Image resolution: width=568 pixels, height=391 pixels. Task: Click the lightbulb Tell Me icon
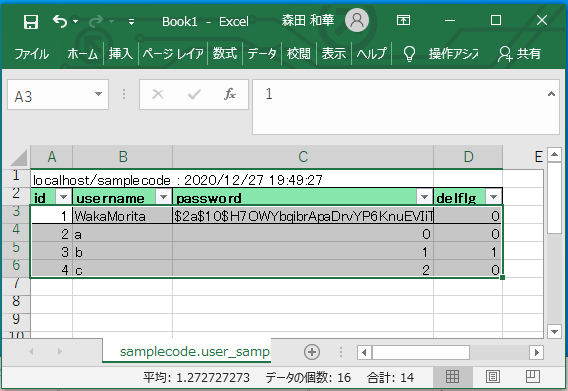click(x=409, y=54)
